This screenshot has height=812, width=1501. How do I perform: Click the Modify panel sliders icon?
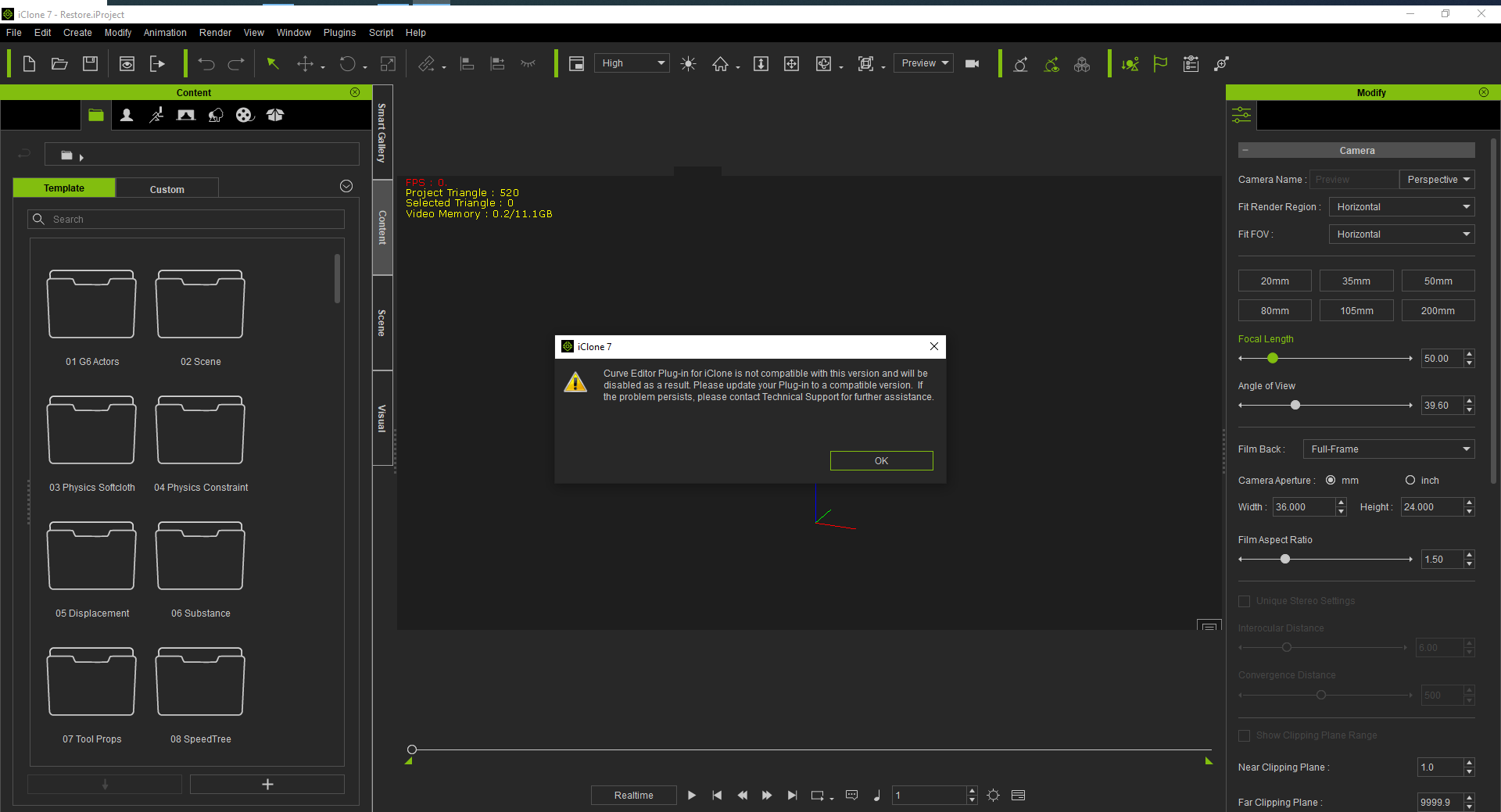coord(1241,116)
